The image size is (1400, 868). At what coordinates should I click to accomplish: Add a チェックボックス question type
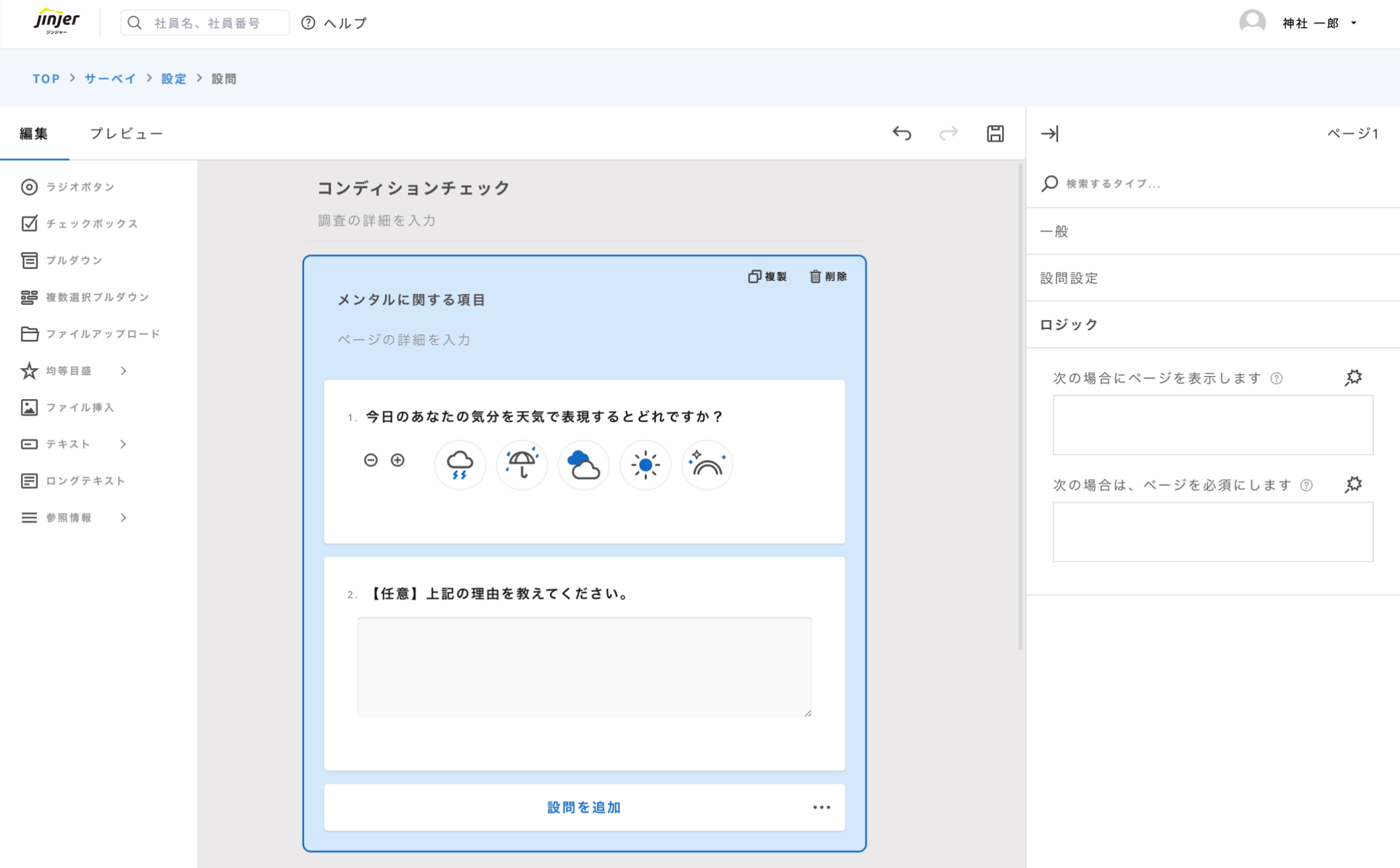tap(92, 223)
